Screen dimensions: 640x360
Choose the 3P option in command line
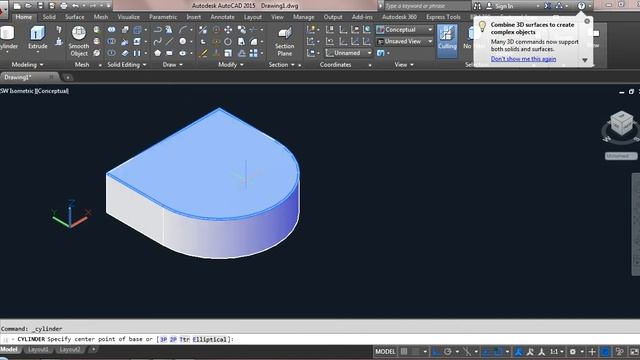tap(164, 339)
